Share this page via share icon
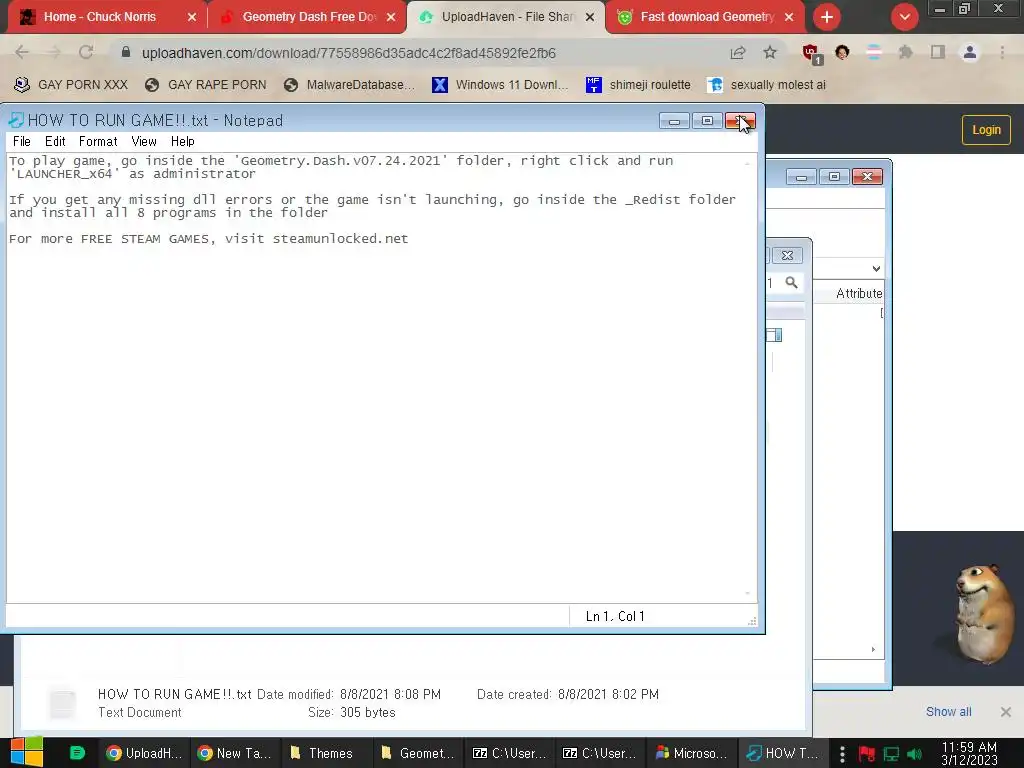The image size is (1024, 768). (x=738, y=53)
